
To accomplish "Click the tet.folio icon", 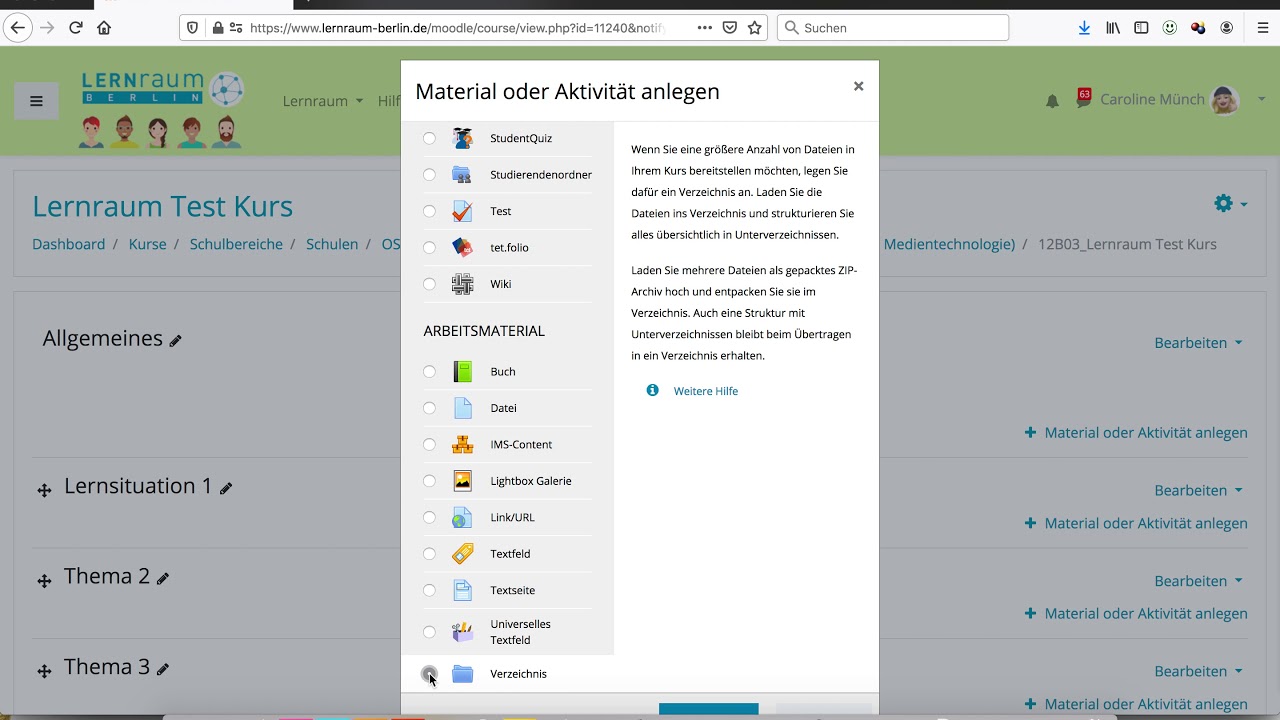I will (x=462, y=247).
